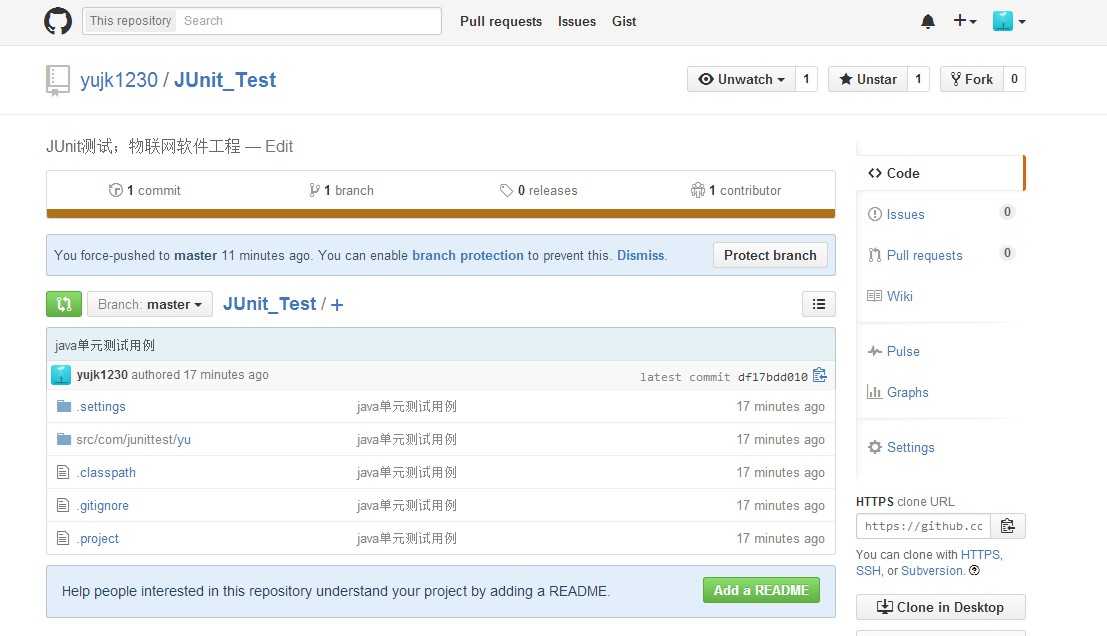Click the Protect branch button
The image size is (1107, 636).
click(x=770, y=255)
